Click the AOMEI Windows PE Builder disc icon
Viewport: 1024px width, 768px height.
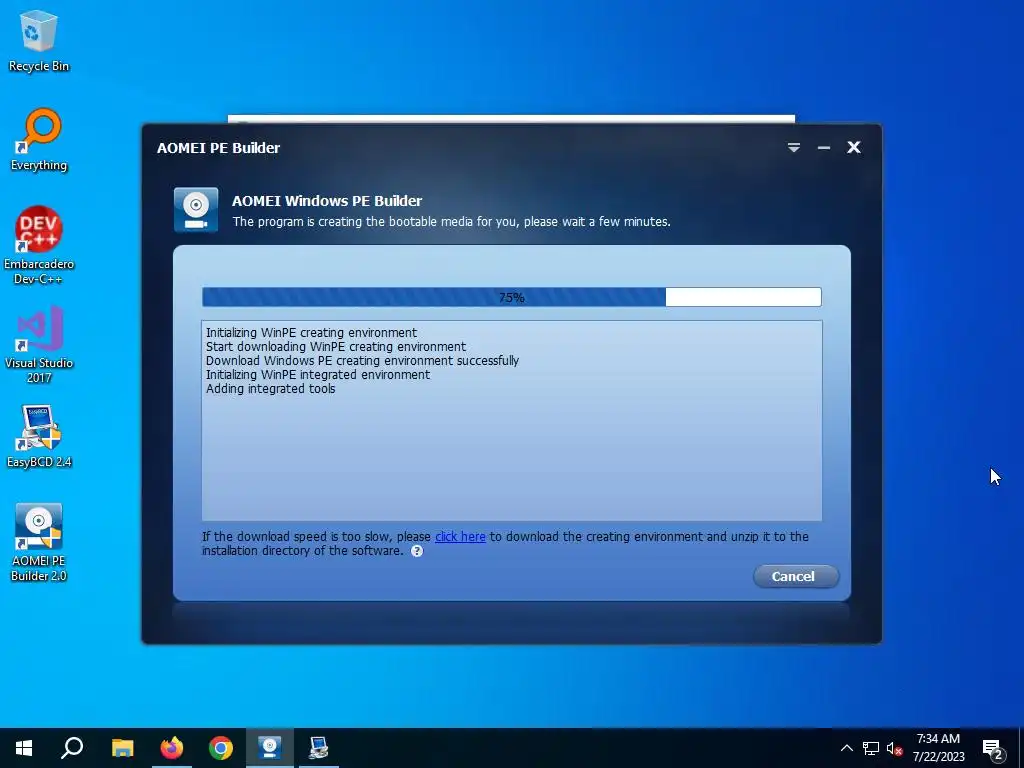(196, 210)
